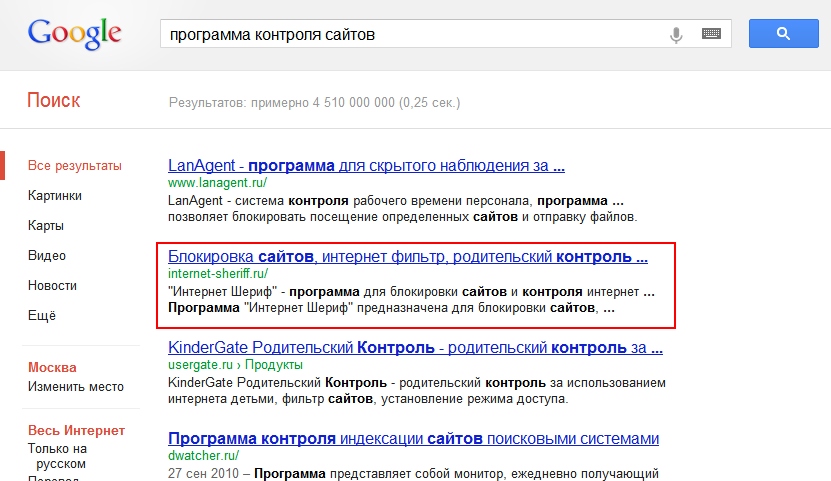This screenshot has width=831, height=481.
Task: Activate voice search microphone icon
Action: click(676, 35)
